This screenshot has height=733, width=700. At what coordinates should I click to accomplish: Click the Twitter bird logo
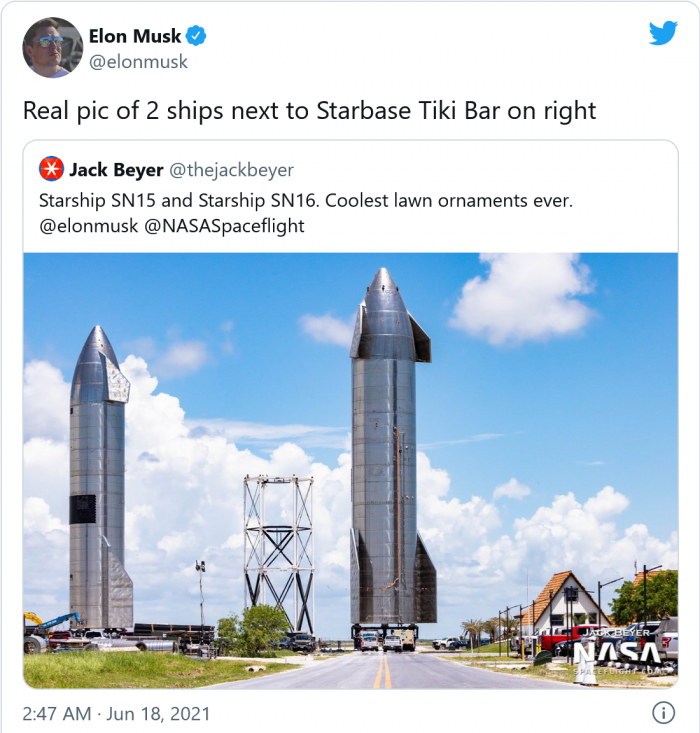click(x=663, y=33)
